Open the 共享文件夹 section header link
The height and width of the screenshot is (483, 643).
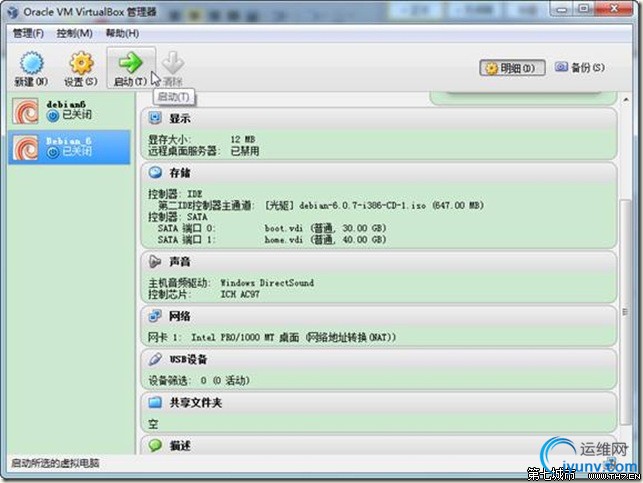tap(196, 403)
